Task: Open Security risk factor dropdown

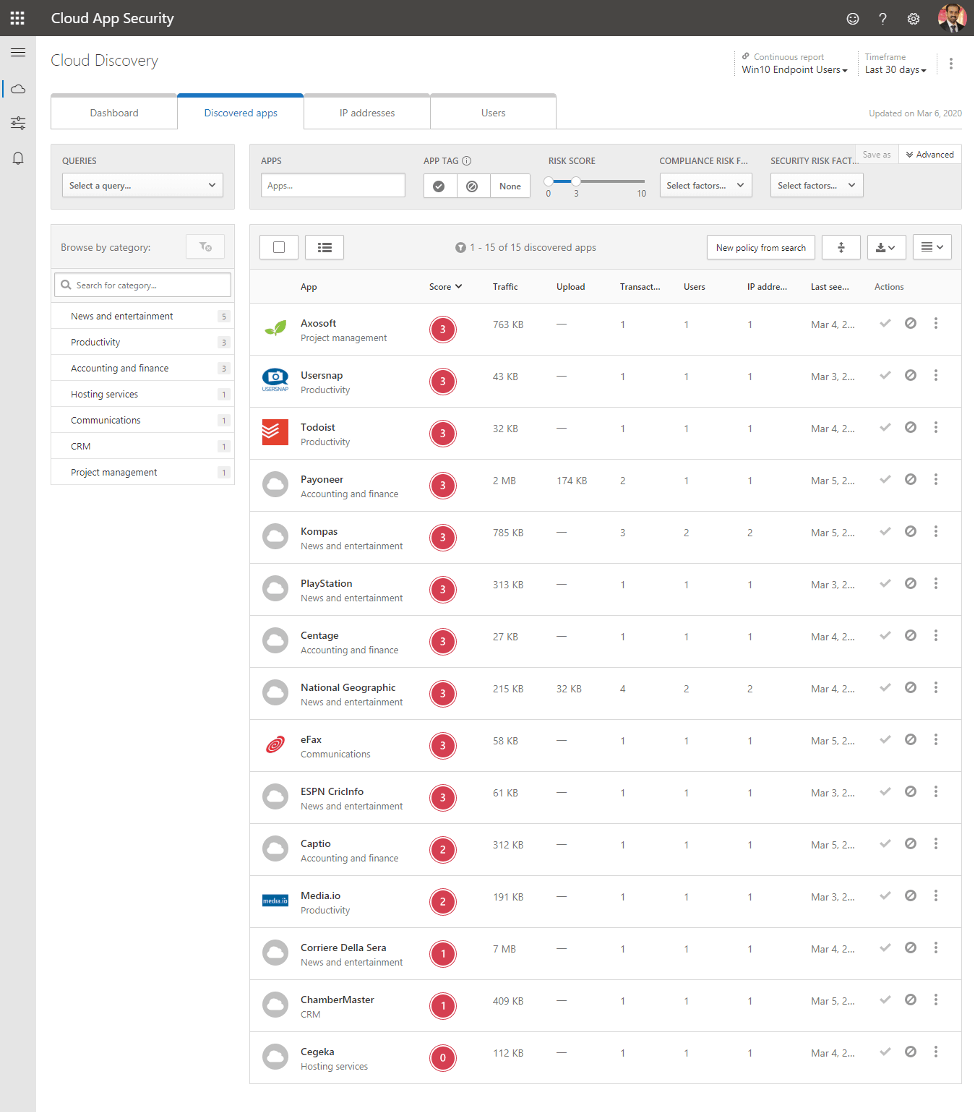Action: click(817, 186)
